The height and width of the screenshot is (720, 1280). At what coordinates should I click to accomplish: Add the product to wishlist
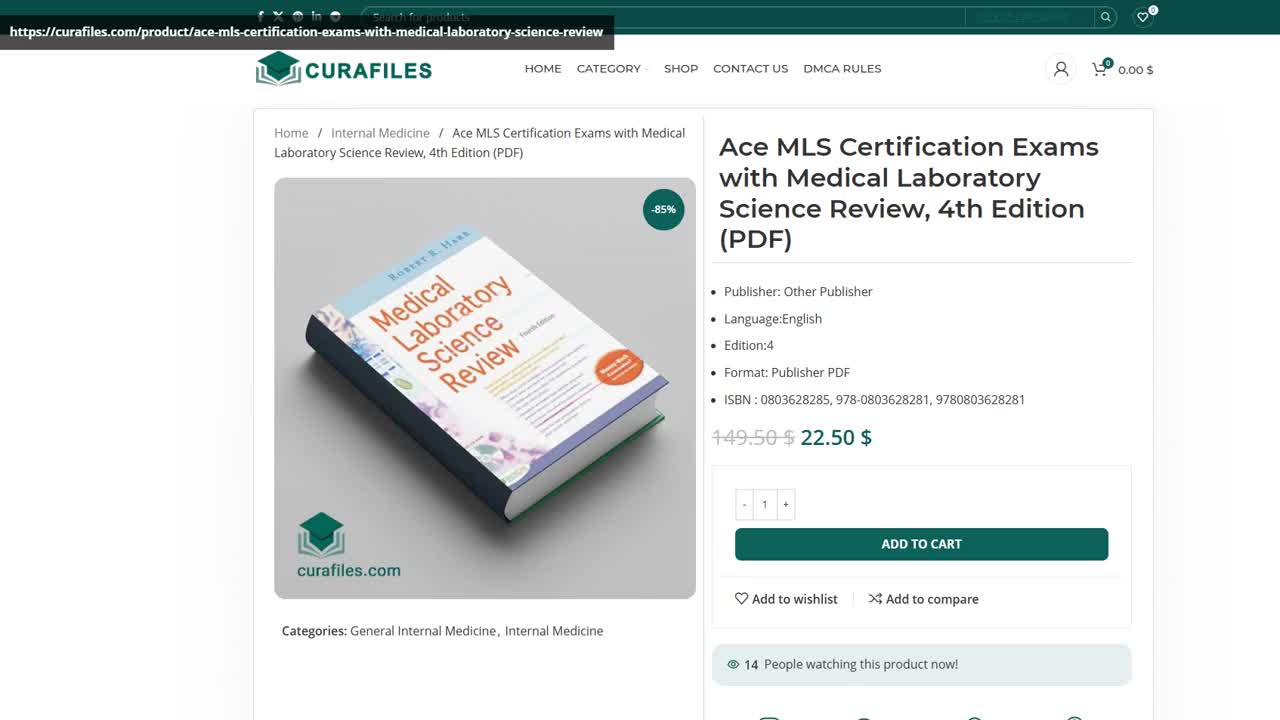786,598
